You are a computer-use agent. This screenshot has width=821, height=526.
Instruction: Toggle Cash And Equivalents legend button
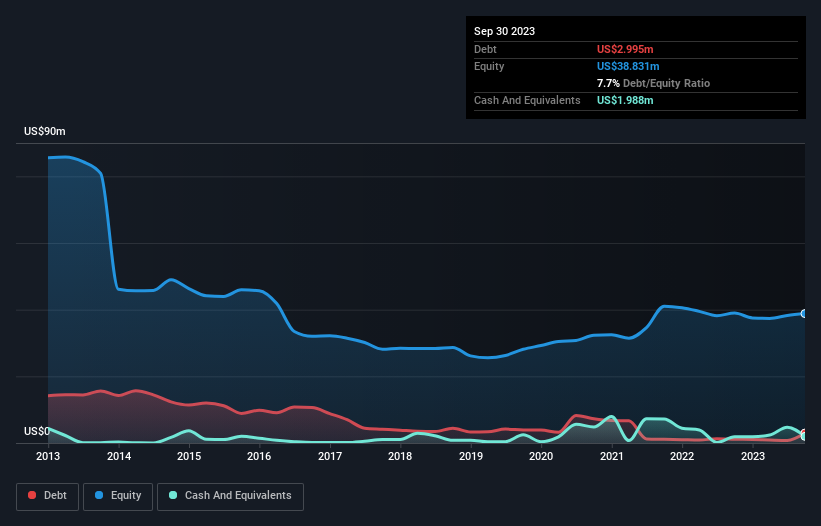pos(230,496)
